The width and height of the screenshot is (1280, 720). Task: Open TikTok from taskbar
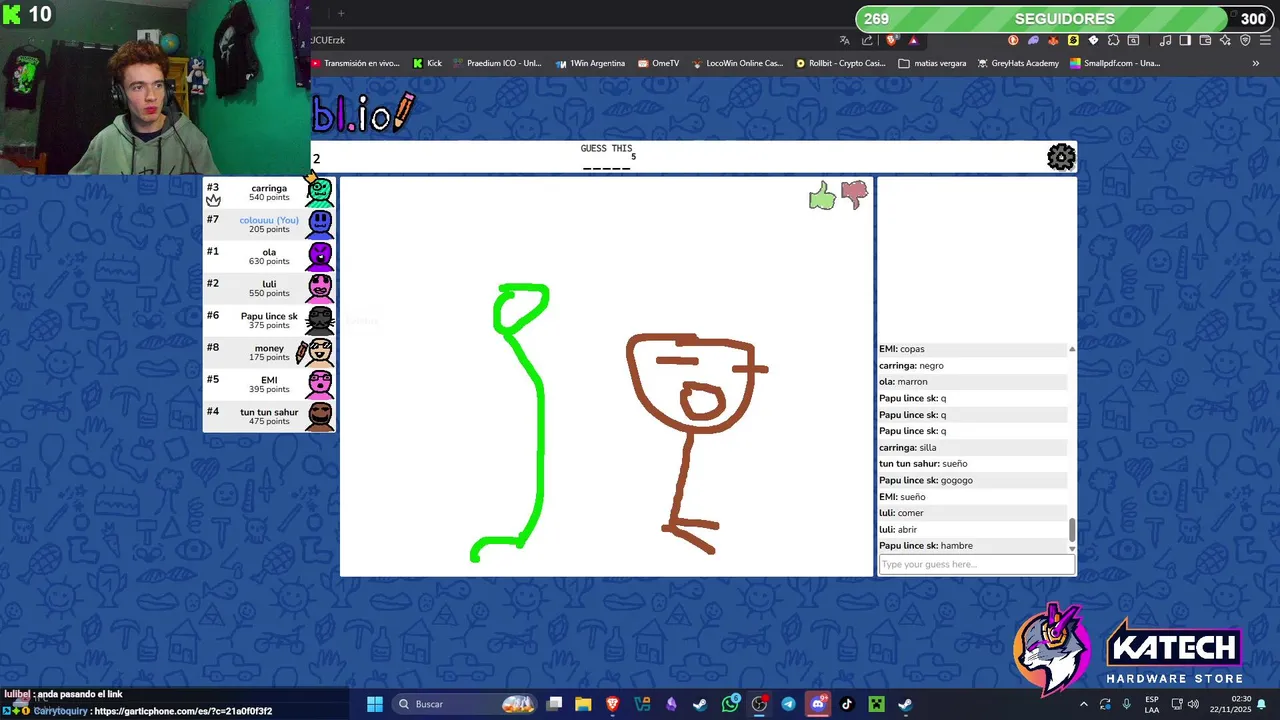click(847, 704)
